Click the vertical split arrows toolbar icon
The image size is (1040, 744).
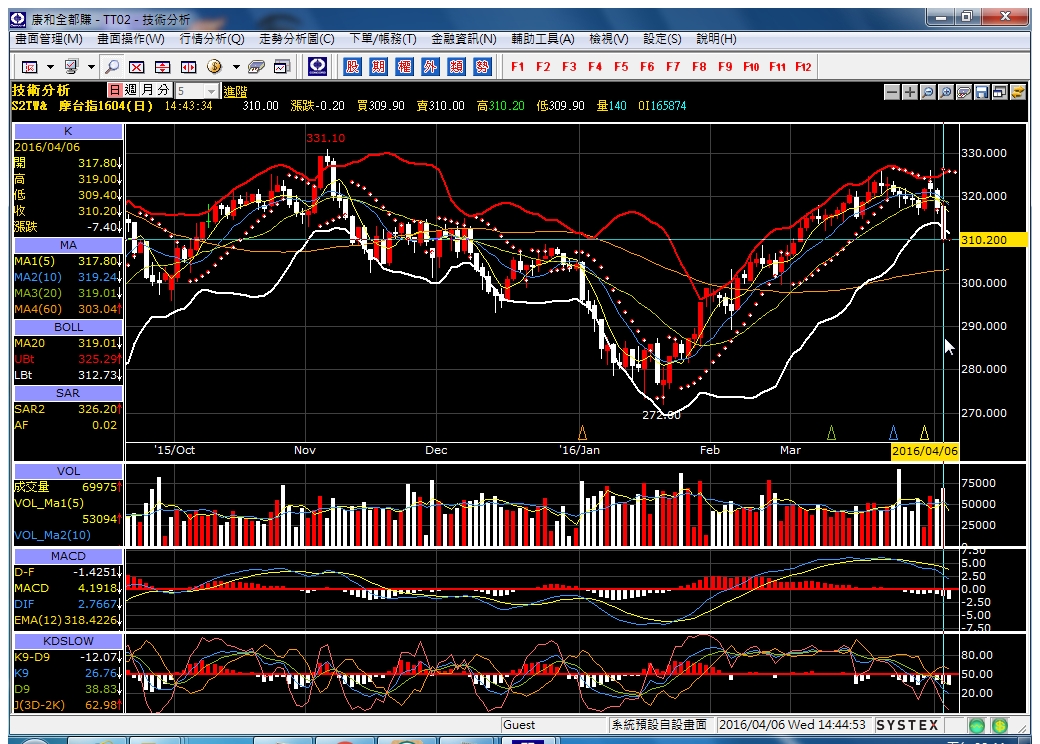coord(162,67)
